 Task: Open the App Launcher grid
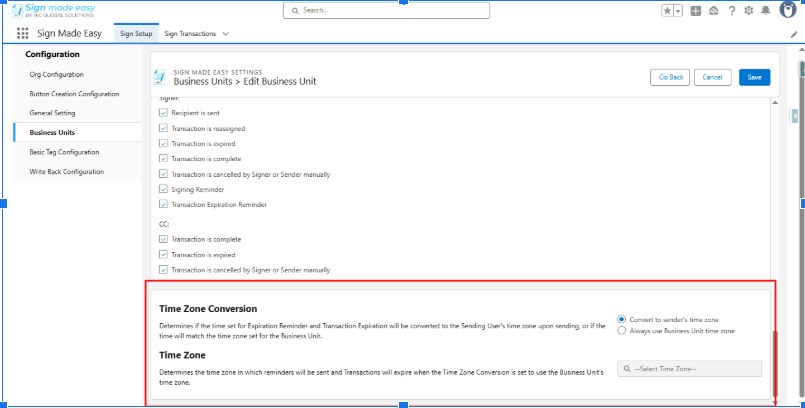pos(23,33)
